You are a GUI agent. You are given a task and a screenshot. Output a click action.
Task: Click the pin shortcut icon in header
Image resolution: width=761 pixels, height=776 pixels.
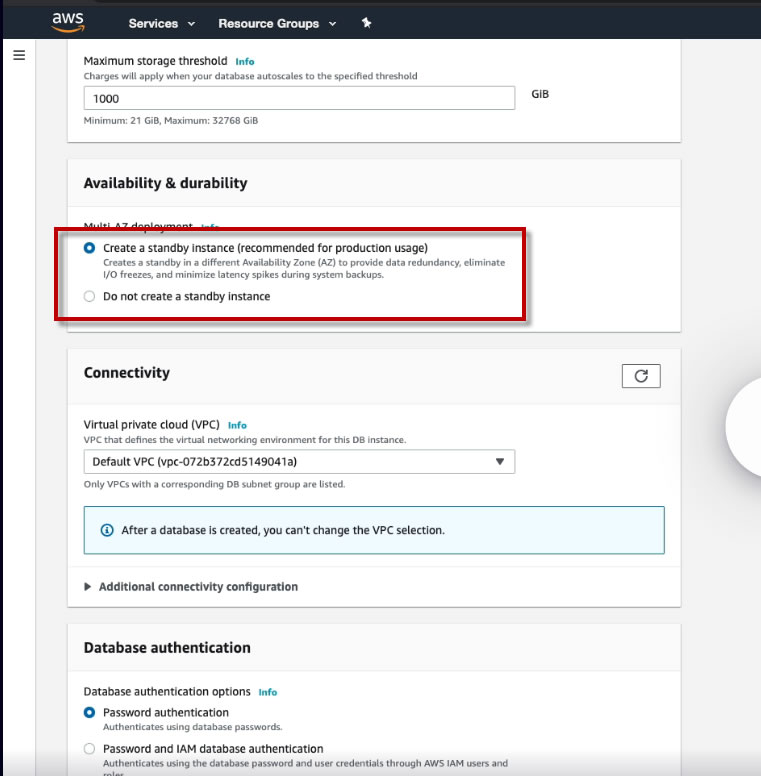click(366, 23)
